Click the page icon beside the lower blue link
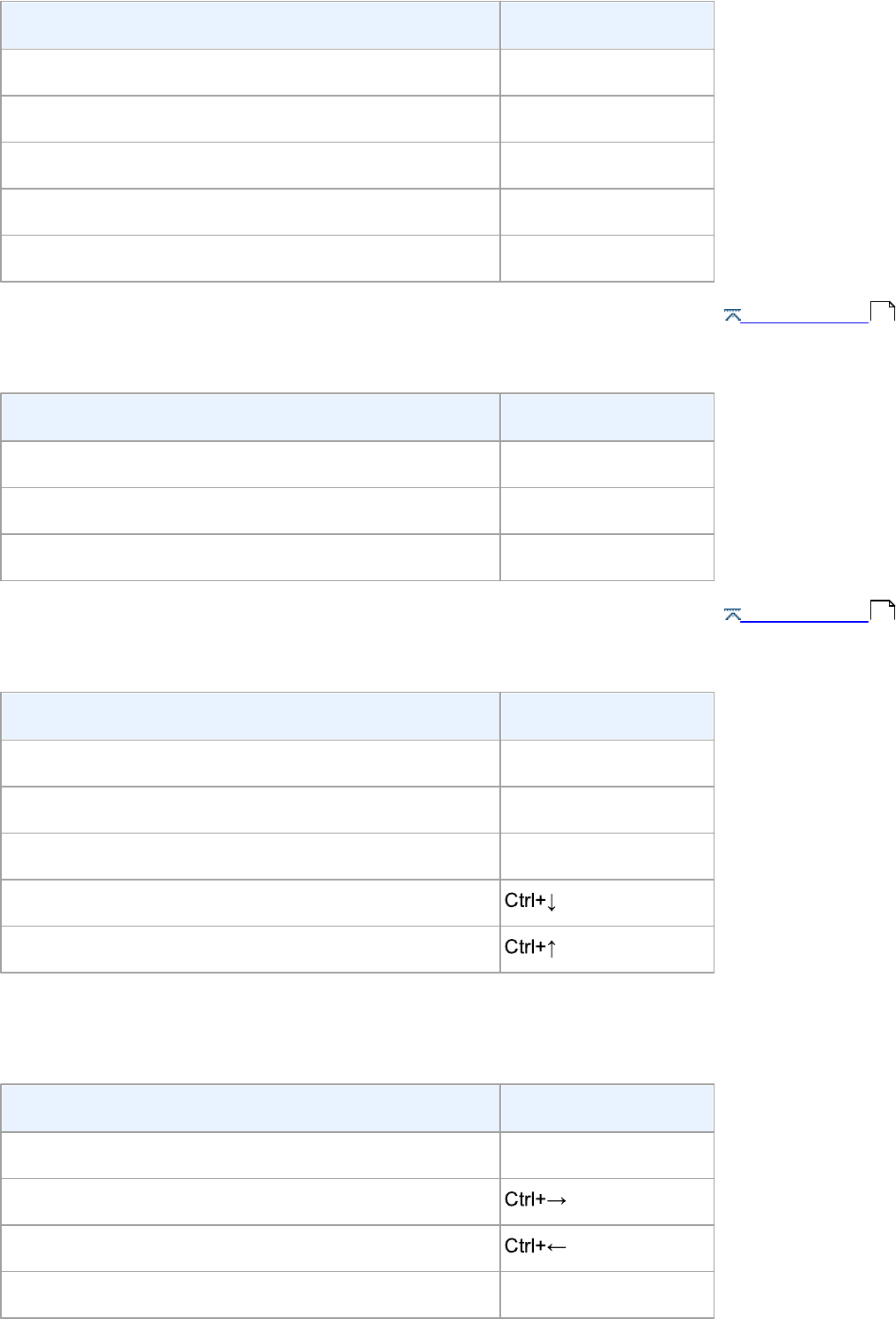Screen dimensions: 896x1319 click(883, 610)
